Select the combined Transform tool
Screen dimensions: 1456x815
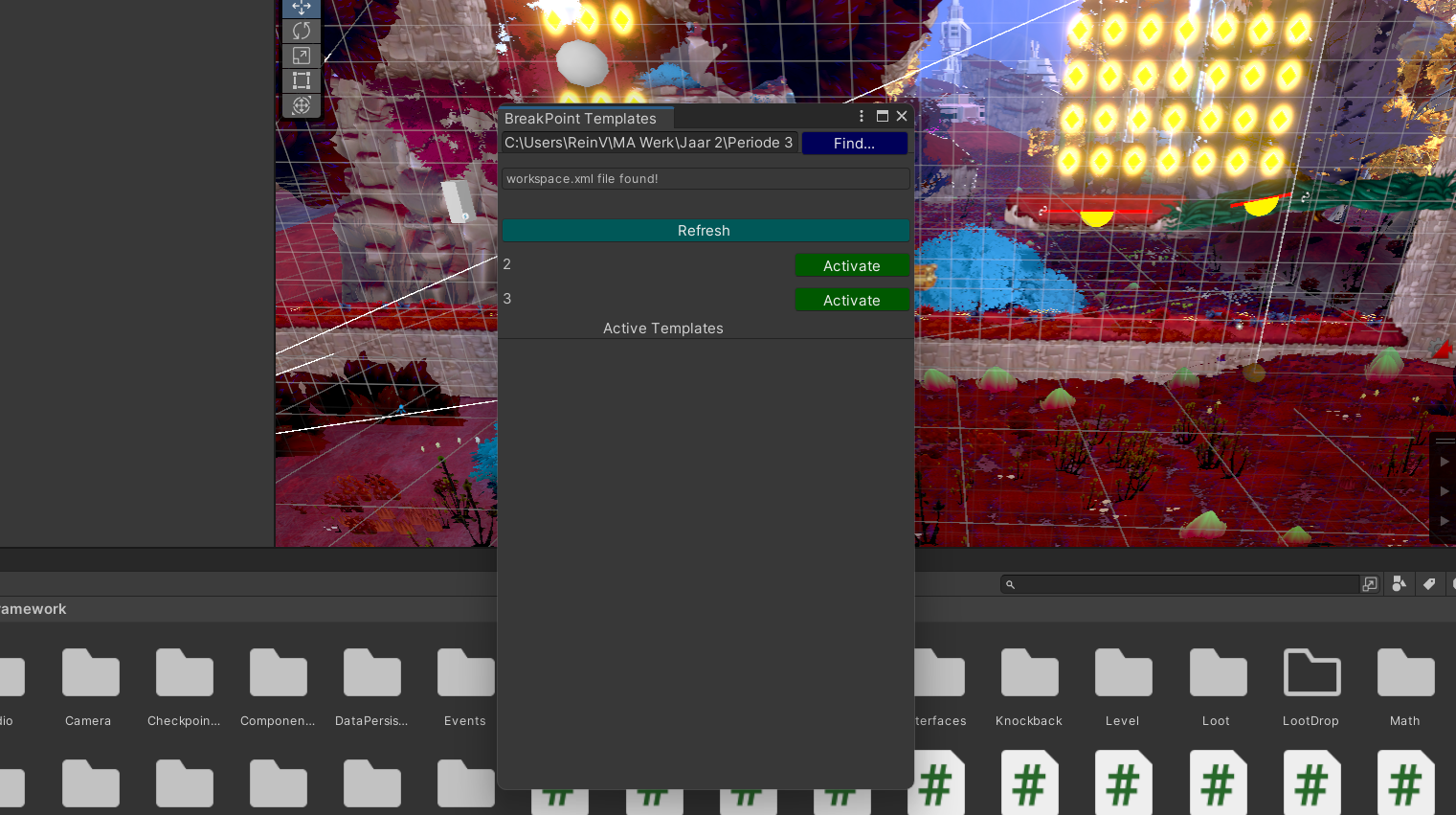click(302, 105)
